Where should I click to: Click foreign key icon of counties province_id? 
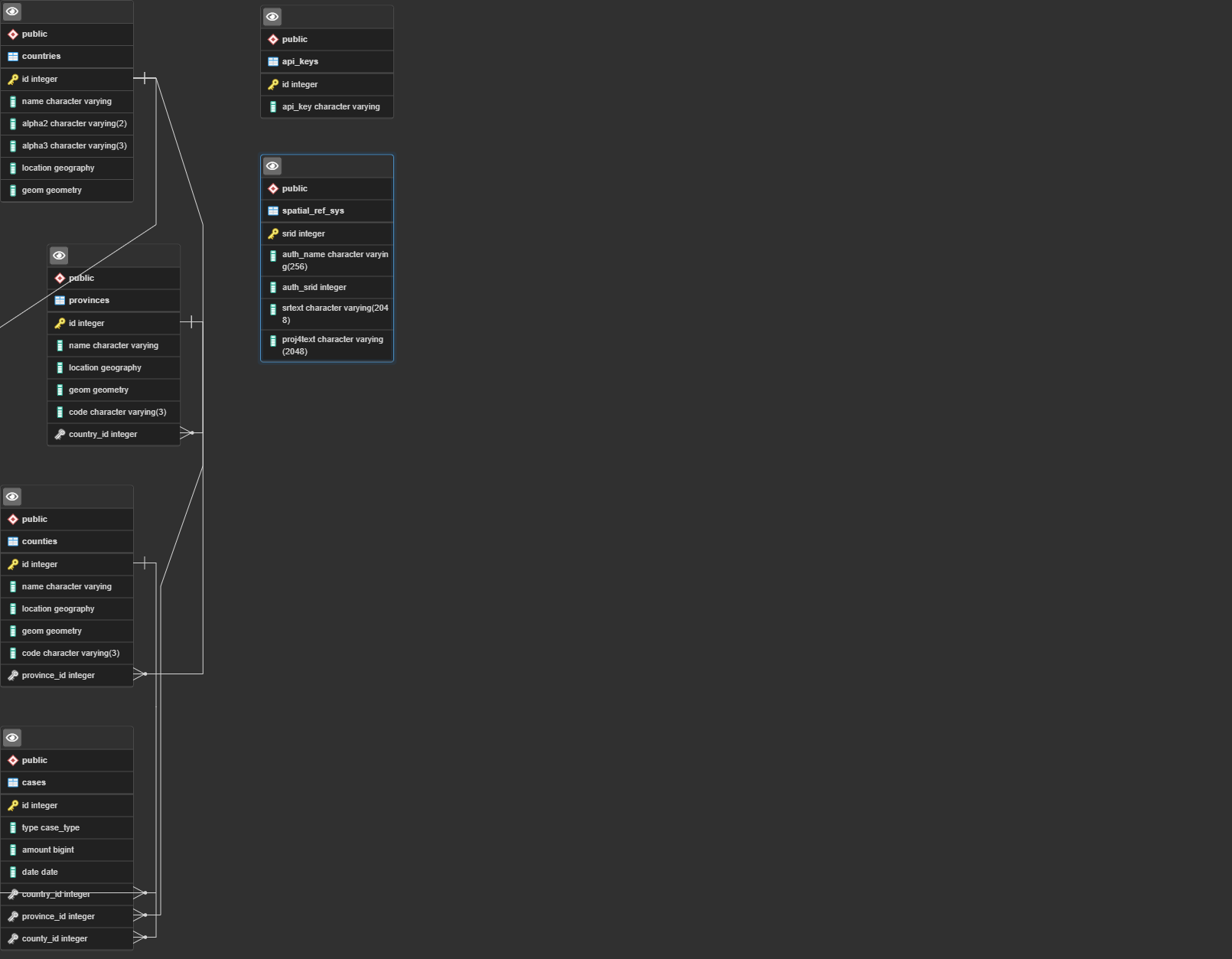point(13,675)
